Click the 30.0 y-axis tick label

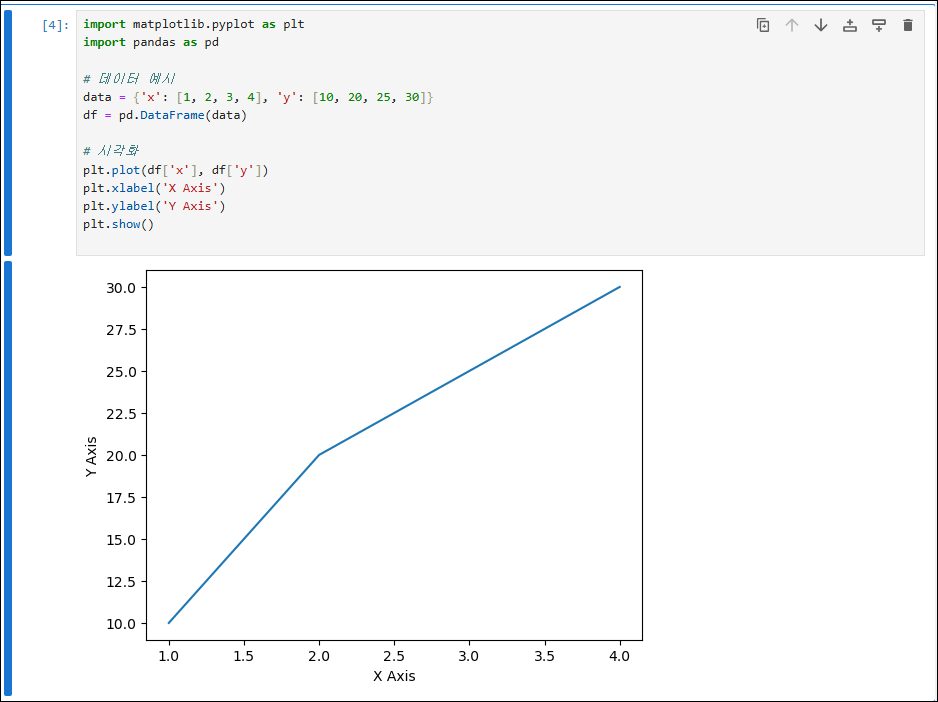121,288
